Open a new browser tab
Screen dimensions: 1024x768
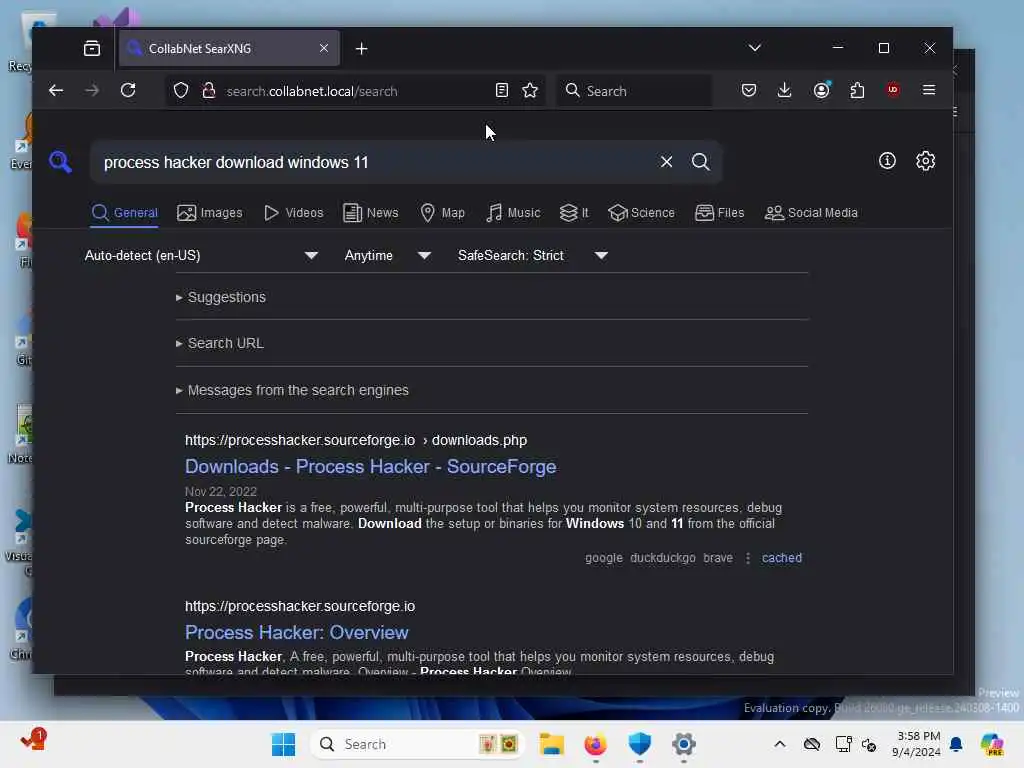pyautogui.click(x=361, y=48)
